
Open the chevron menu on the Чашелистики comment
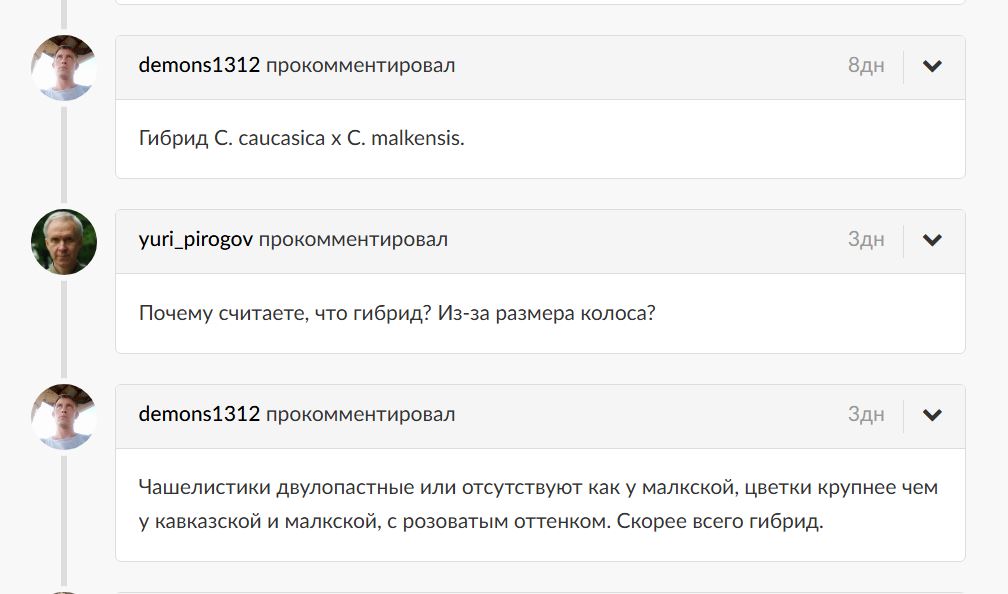pos(932,415)
